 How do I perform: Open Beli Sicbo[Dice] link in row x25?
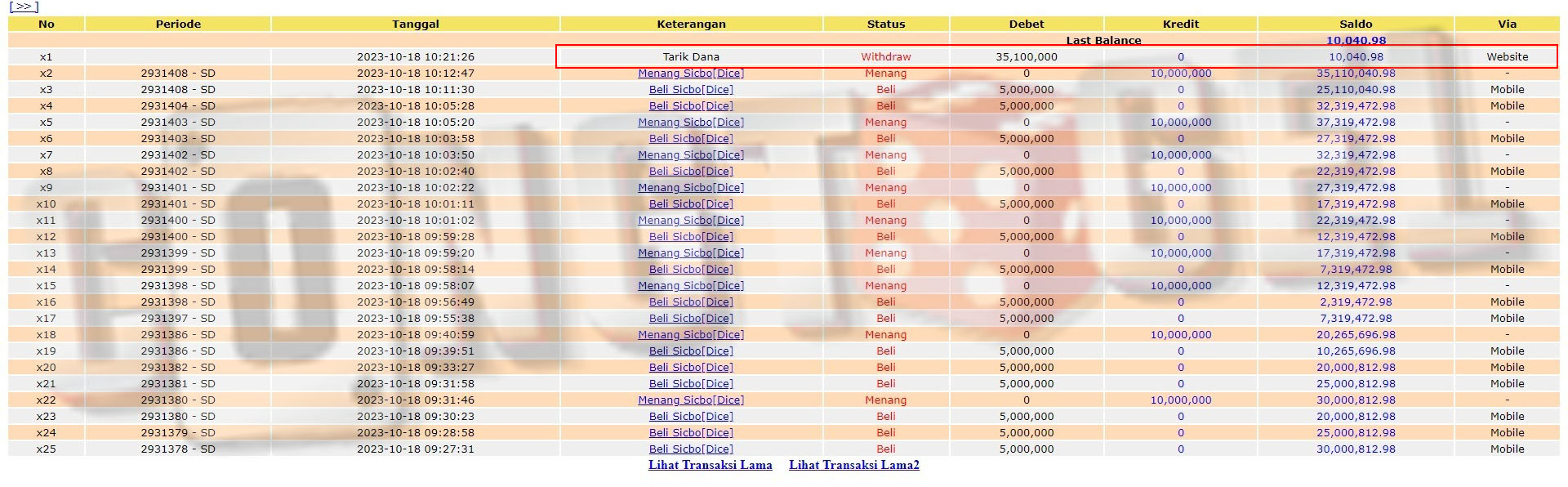pos(691,449)
